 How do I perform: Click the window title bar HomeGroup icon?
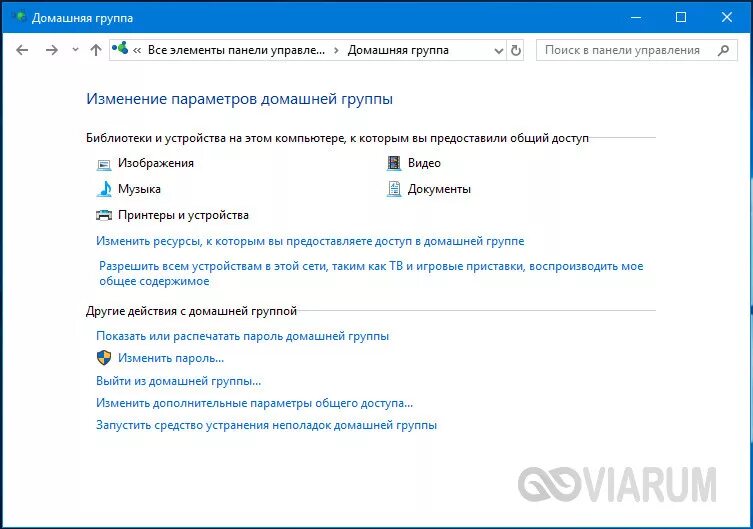(x=19, y=17)
